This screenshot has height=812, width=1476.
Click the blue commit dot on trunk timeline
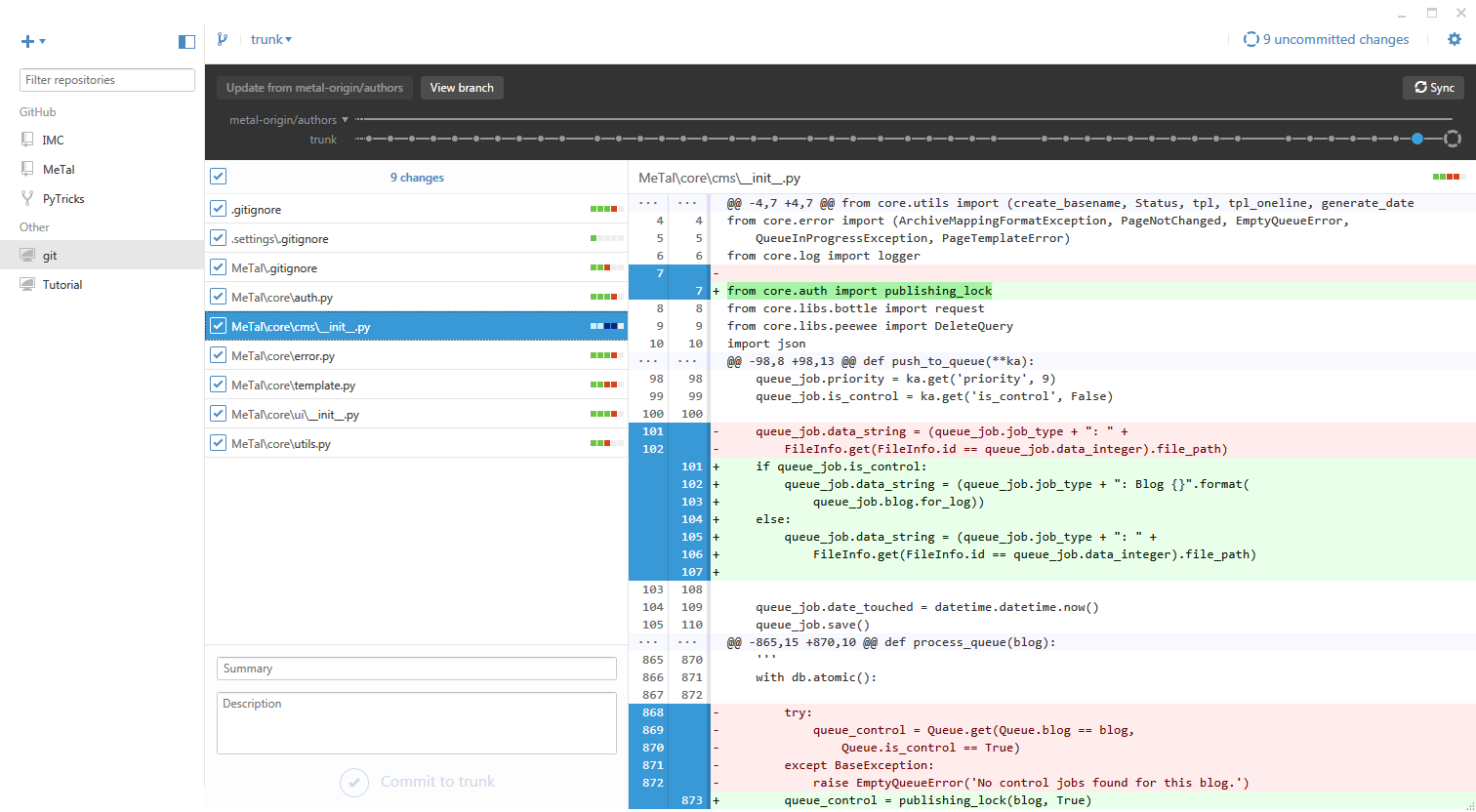pos(1417,139)
